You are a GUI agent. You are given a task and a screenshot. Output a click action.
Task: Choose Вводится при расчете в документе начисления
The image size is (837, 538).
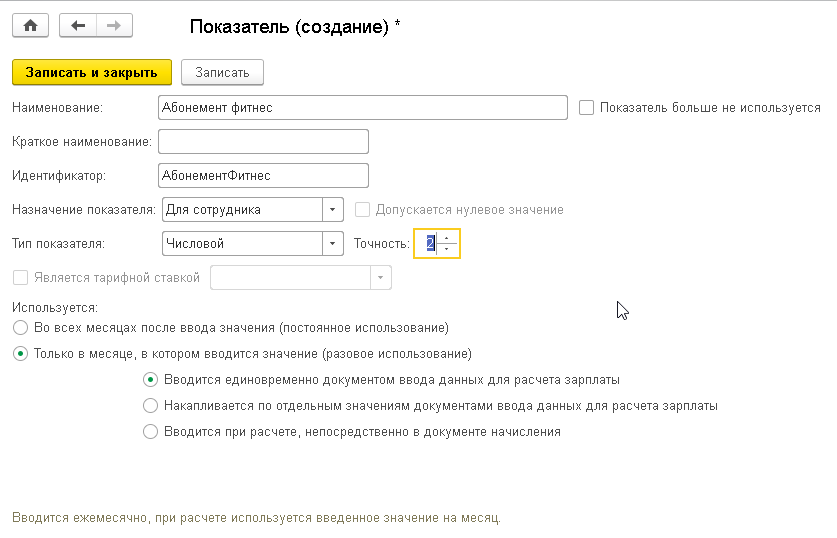(151, 431)
